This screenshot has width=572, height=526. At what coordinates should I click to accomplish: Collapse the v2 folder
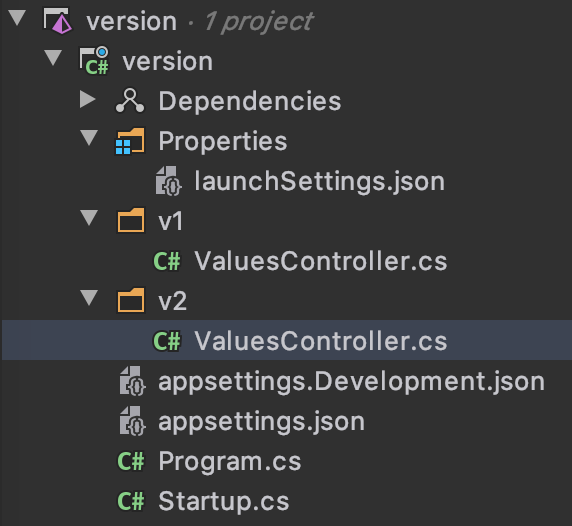point(89,298)
